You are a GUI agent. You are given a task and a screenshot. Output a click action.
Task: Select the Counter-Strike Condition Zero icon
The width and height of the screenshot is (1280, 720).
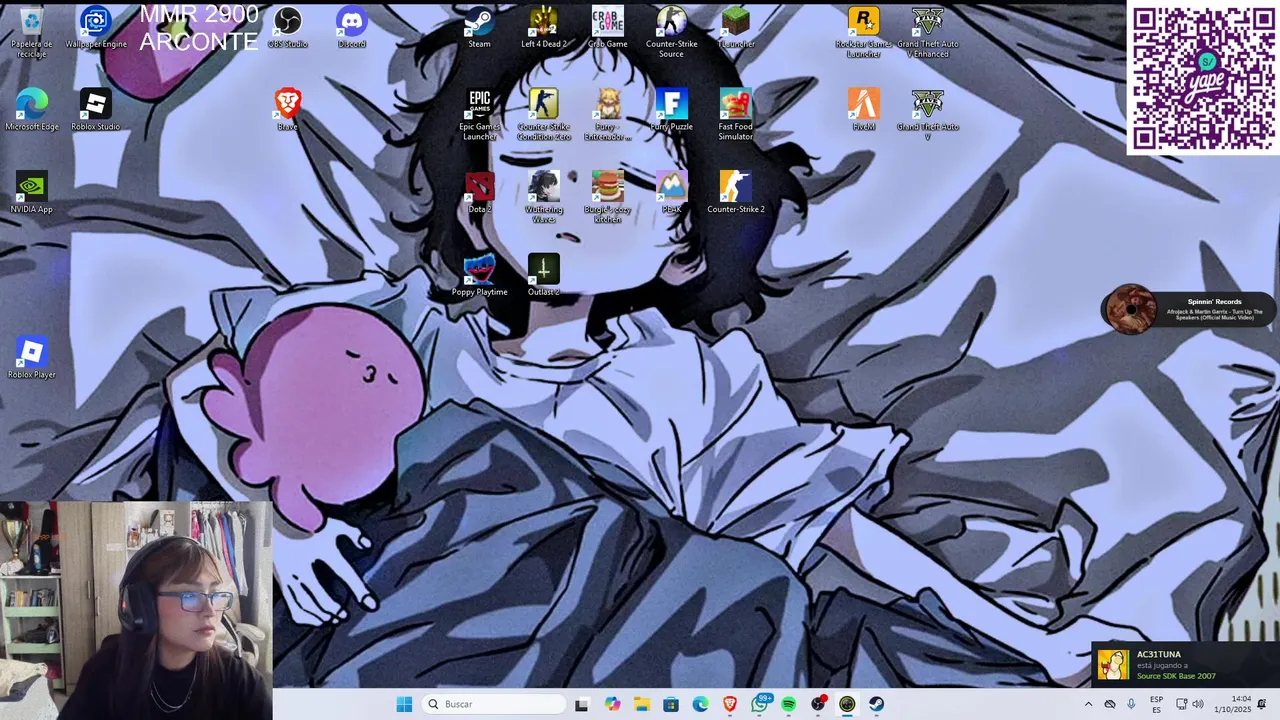click(x=544, y=115)
